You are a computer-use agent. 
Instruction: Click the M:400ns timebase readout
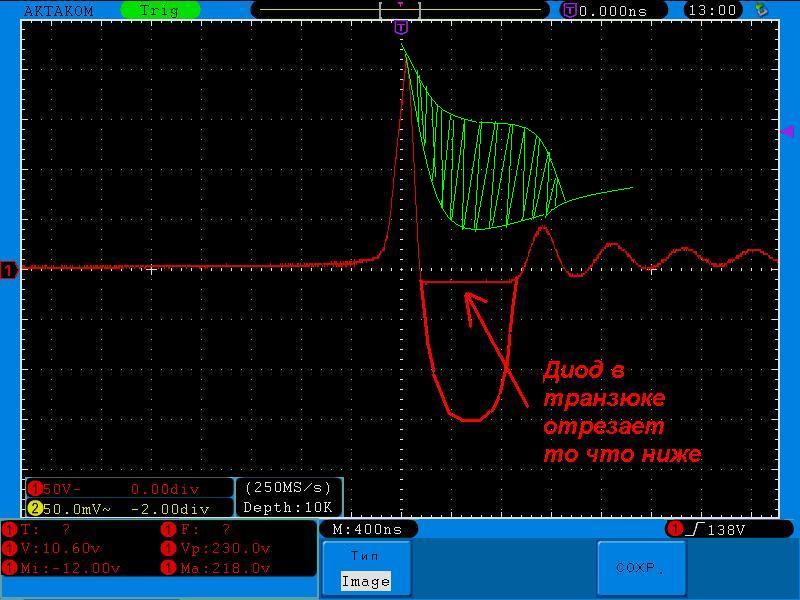pos(367,529)
